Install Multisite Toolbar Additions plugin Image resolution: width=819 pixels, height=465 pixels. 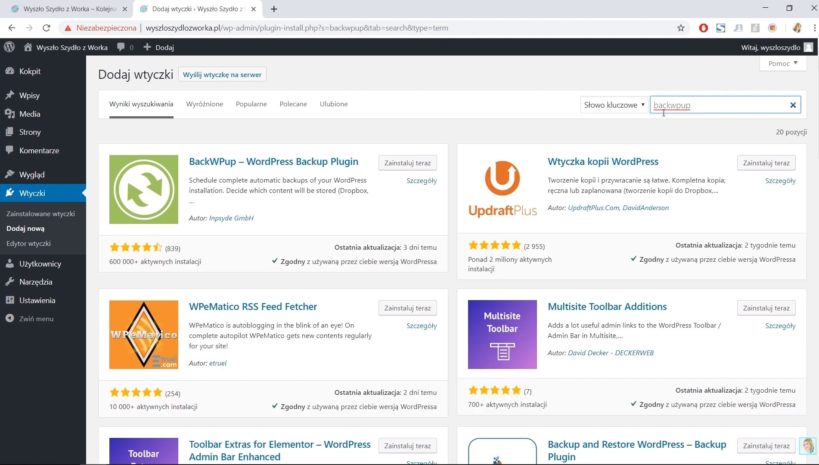[766, 308]
